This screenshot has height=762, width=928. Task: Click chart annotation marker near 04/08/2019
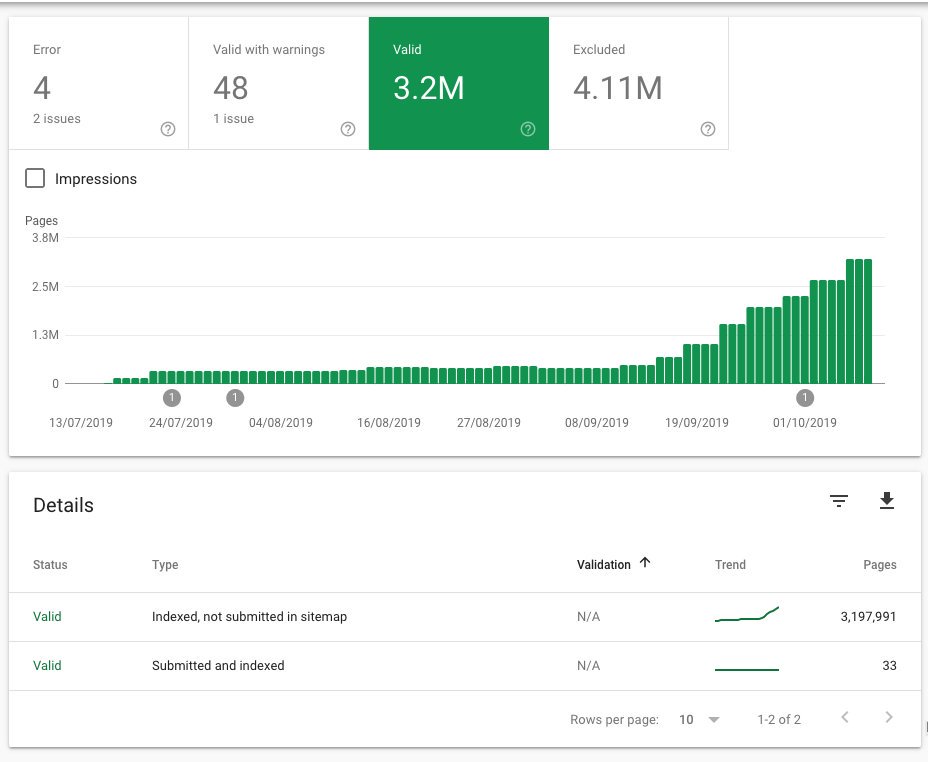pos(235,398)
